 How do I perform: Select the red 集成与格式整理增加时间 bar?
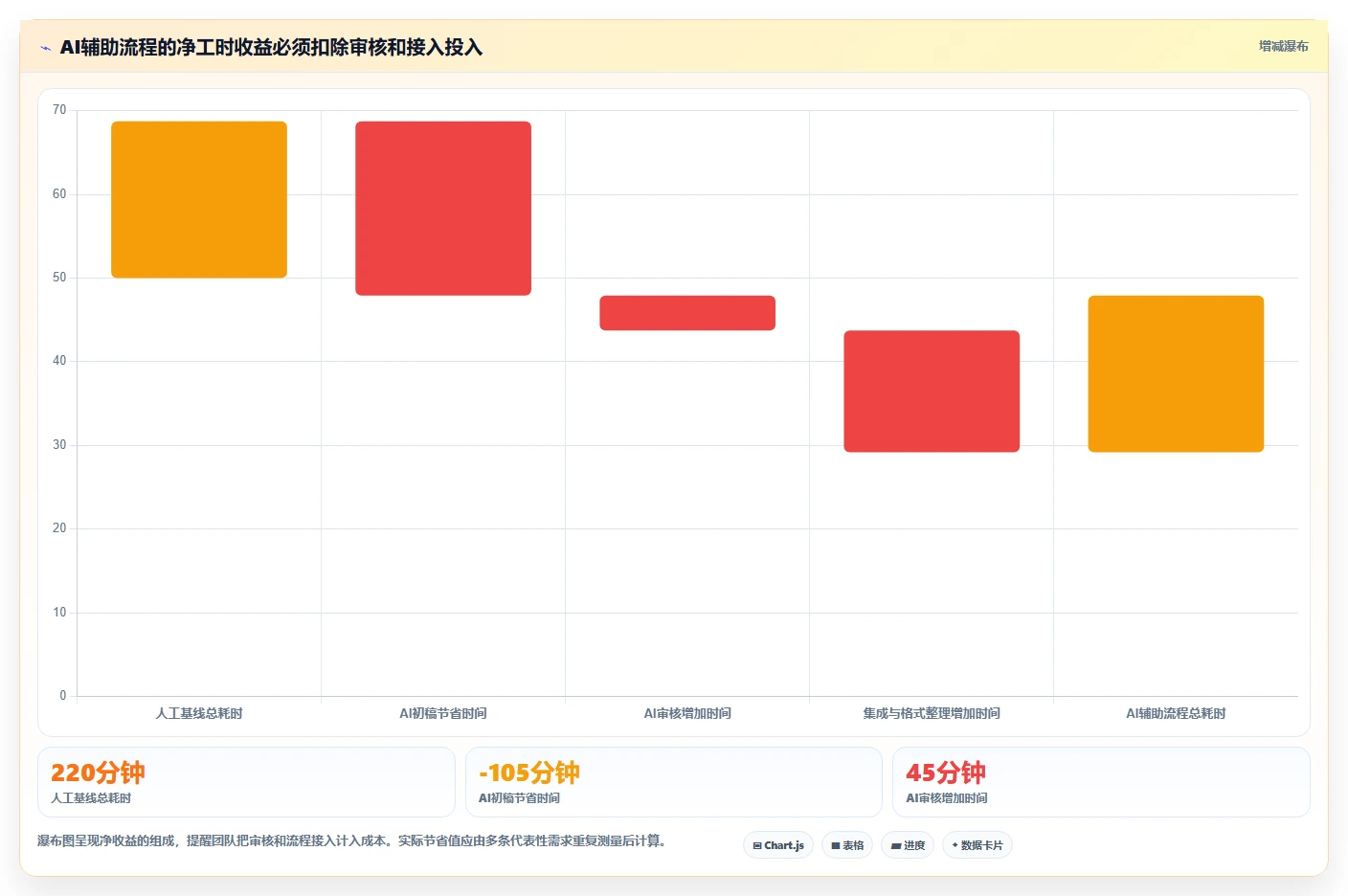tap(932, 391)
